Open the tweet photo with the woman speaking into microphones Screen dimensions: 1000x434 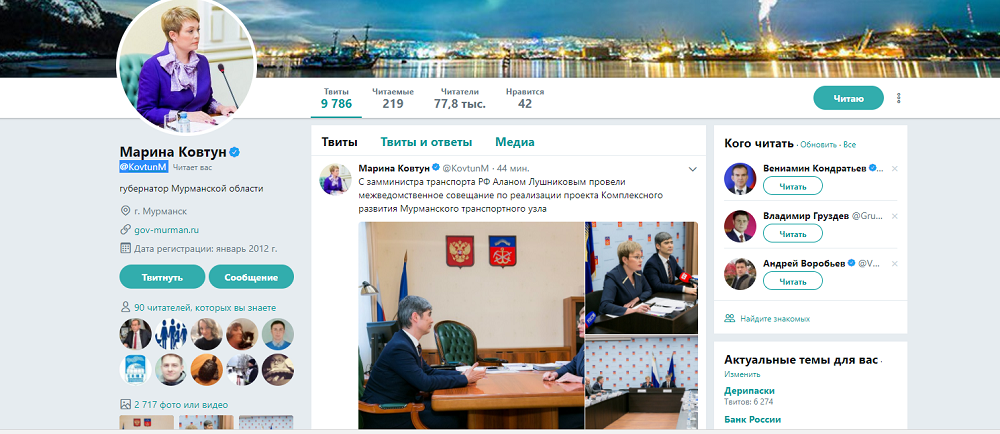point(642,277)
